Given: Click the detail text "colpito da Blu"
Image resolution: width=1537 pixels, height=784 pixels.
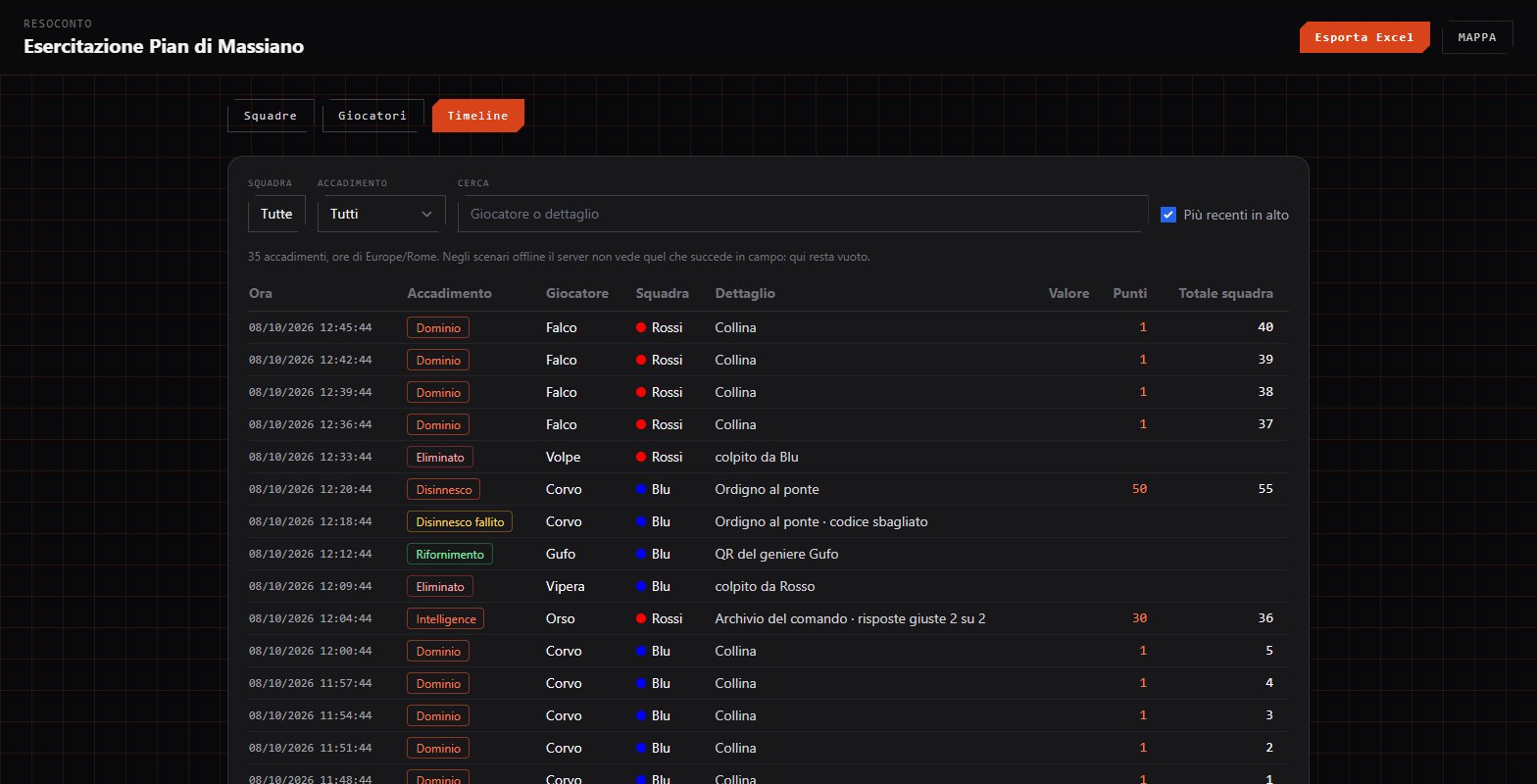Looking at the screenshot, I should click(x=758, y=457).
